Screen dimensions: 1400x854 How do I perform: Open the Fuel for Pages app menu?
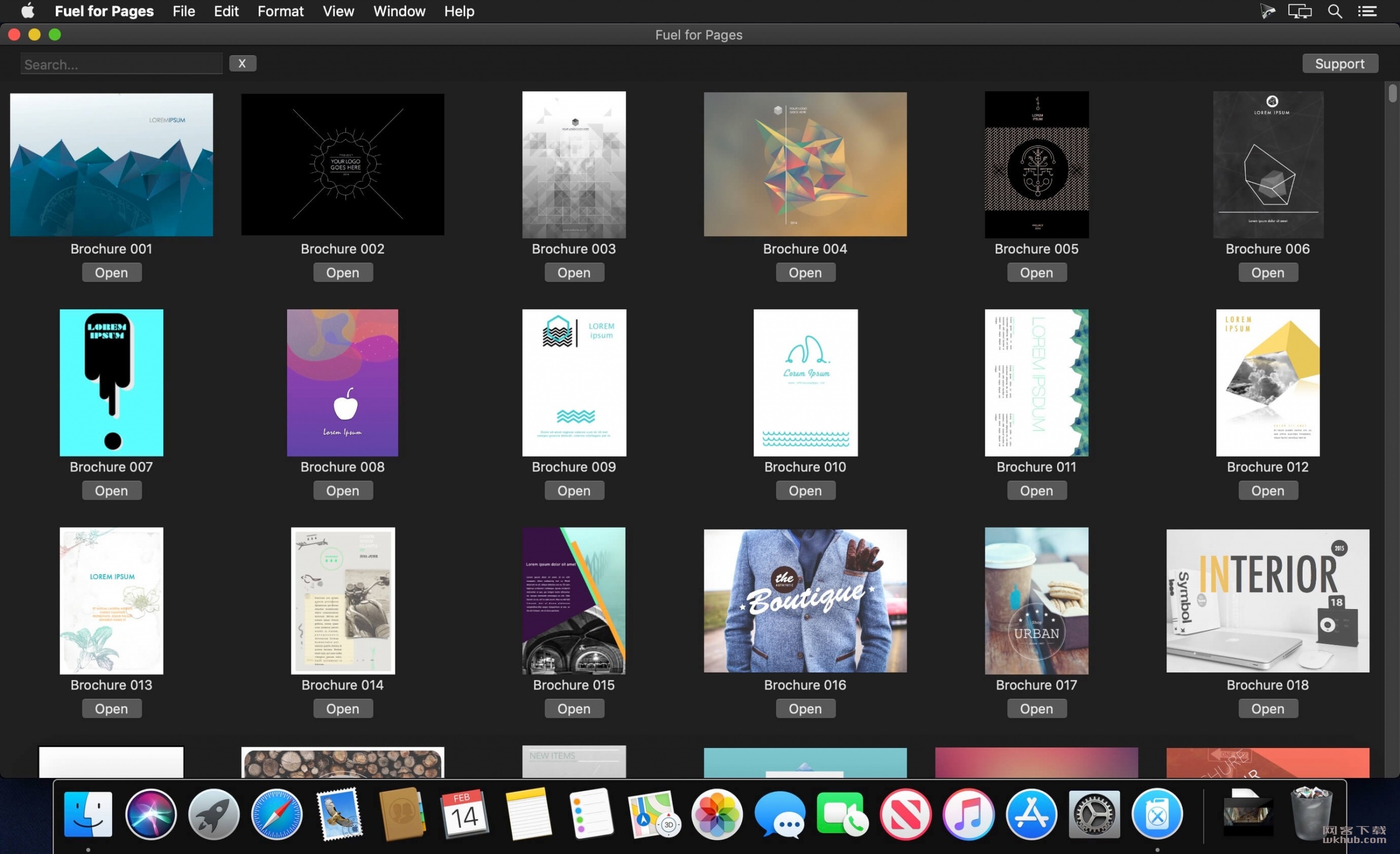[x=104, y=11]
